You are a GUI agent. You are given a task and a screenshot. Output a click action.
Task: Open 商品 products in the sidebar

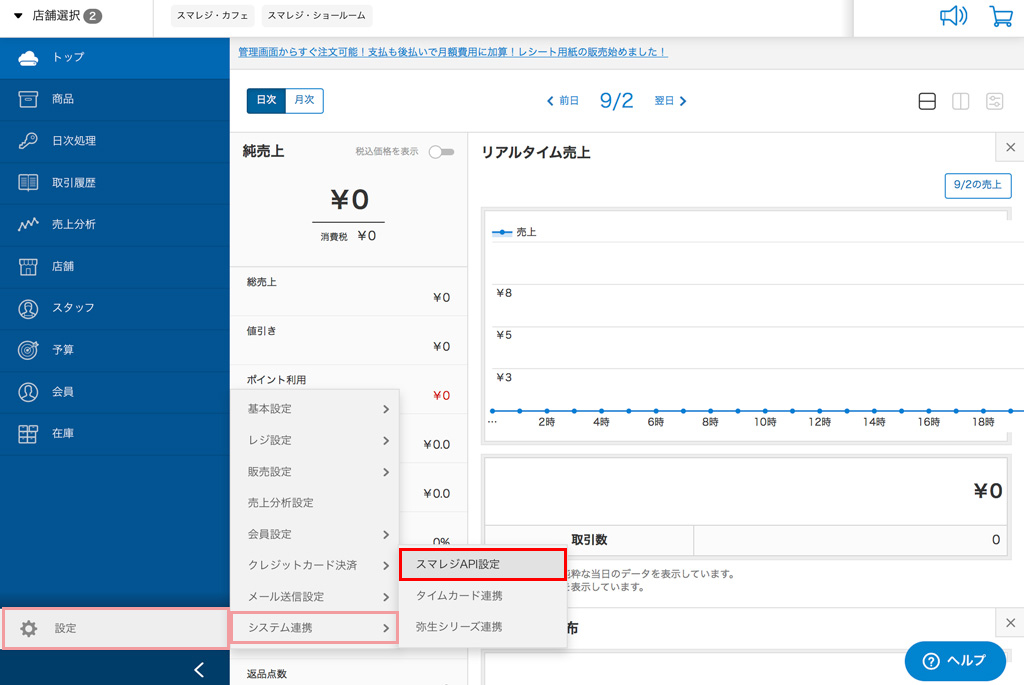[62, 99]
